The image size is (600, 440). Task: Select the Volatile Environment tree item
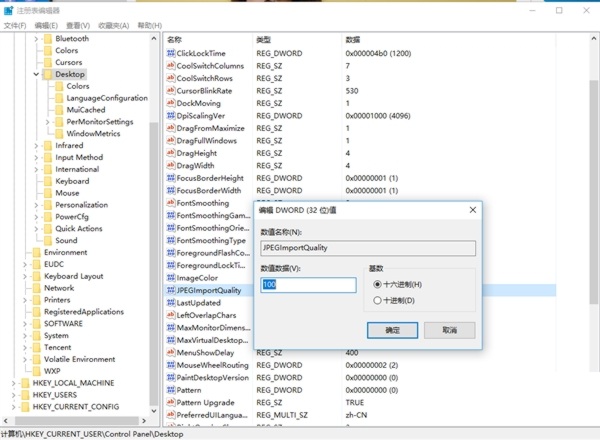[x=79, y=359]
